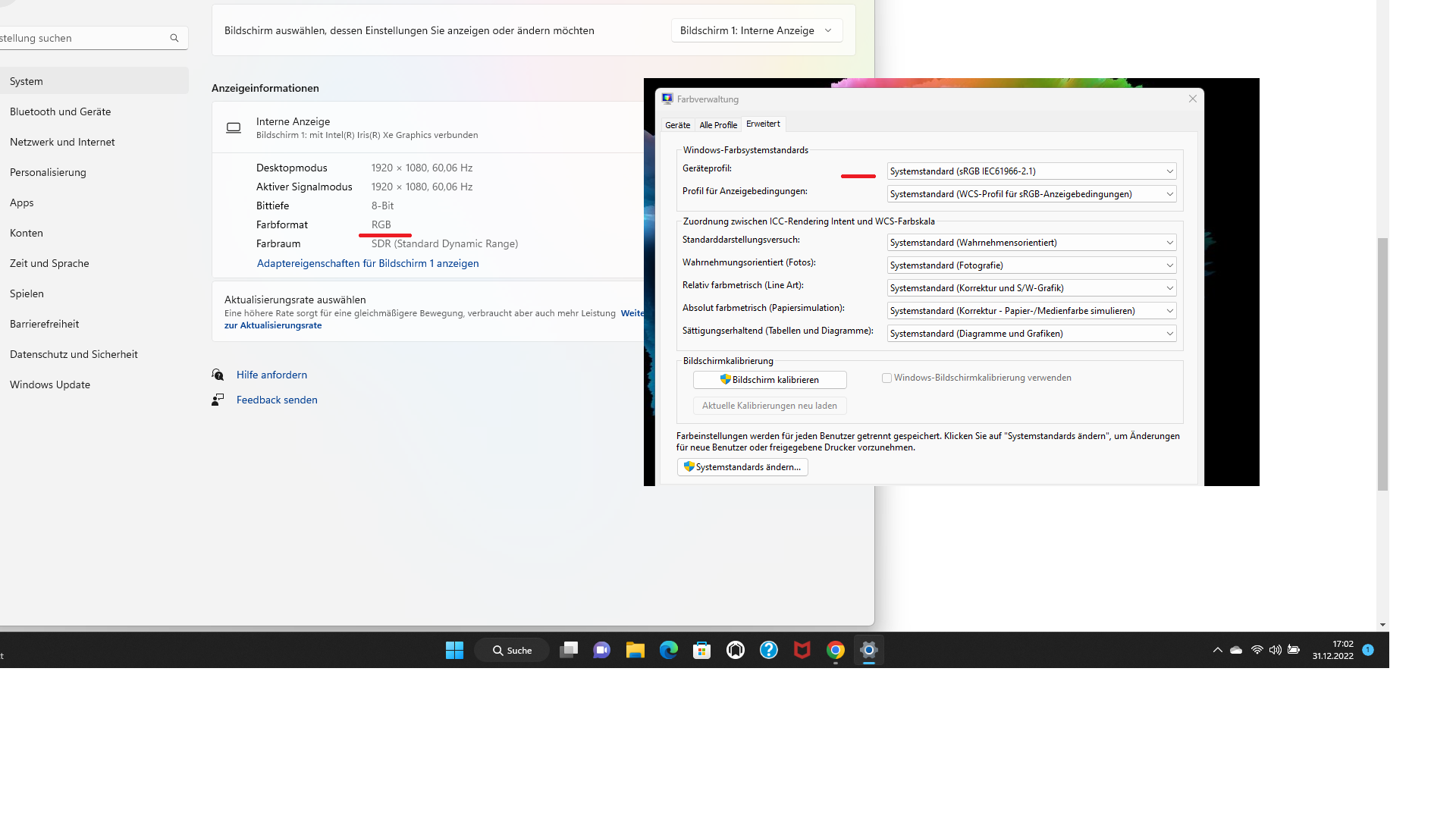Open File Explorer from the taskbar

[635, 650]
